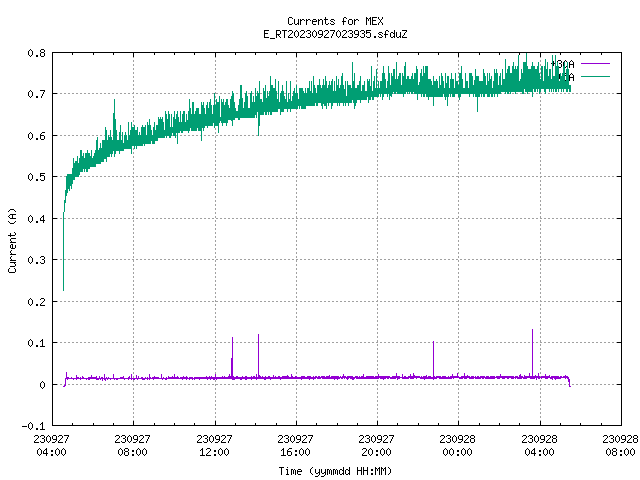
Task: Click the purple legend line sample
Action: coord(595,64)
